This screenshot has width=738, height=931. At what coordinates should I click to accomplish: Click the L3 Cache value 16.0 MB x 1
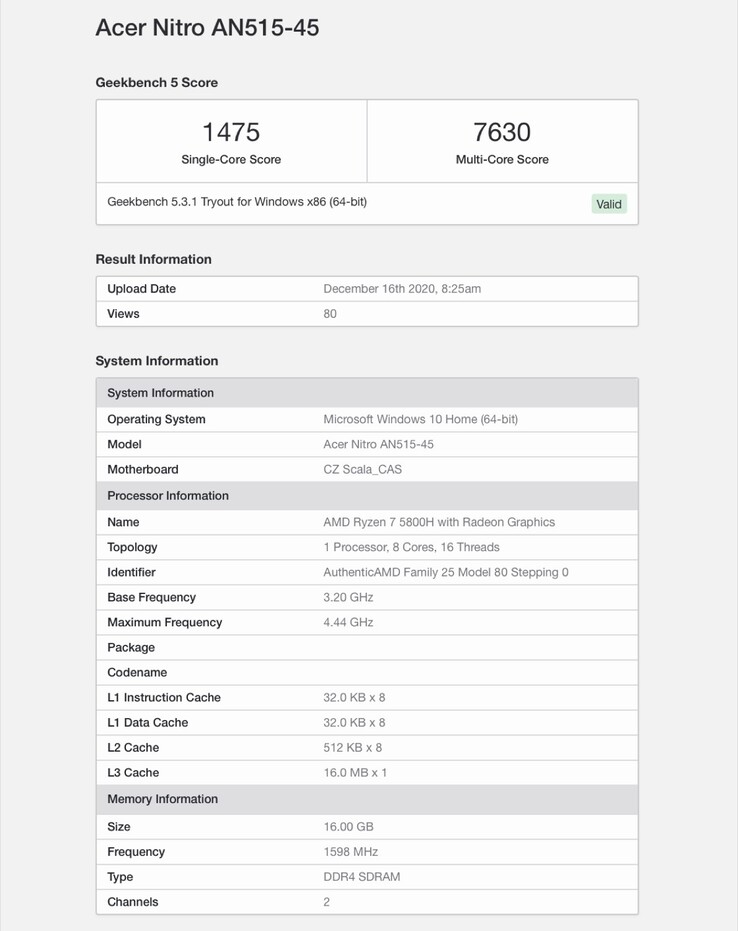click(x=355, y=772)
